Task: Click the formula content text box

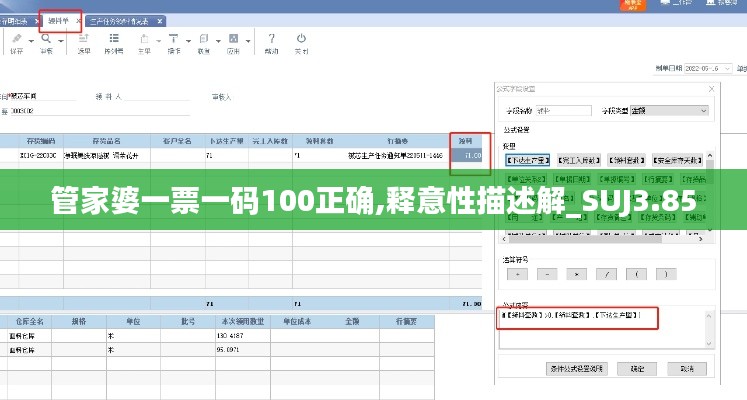Action: pos(602,329)
